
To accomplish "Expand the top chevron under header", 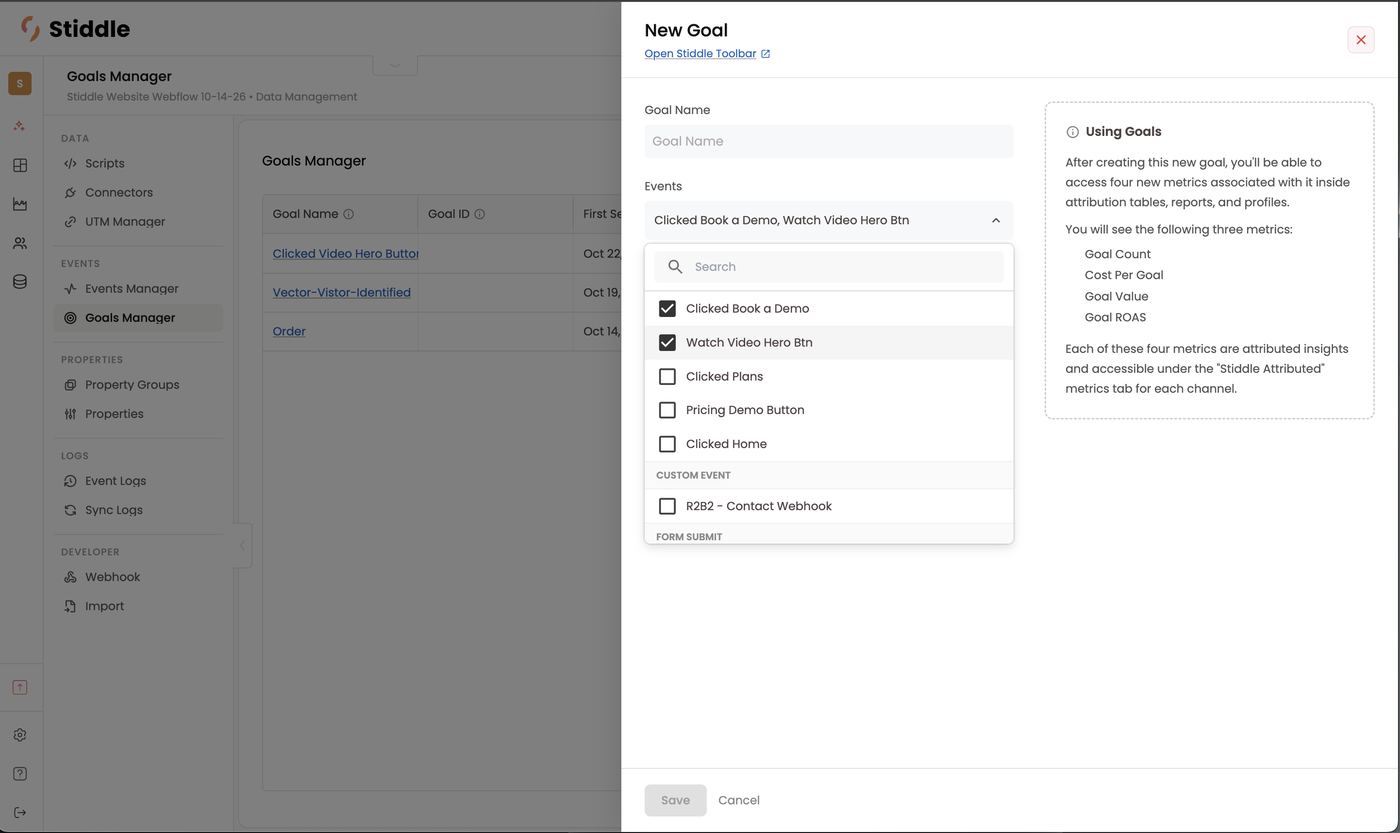I will [x=395, y=65].
